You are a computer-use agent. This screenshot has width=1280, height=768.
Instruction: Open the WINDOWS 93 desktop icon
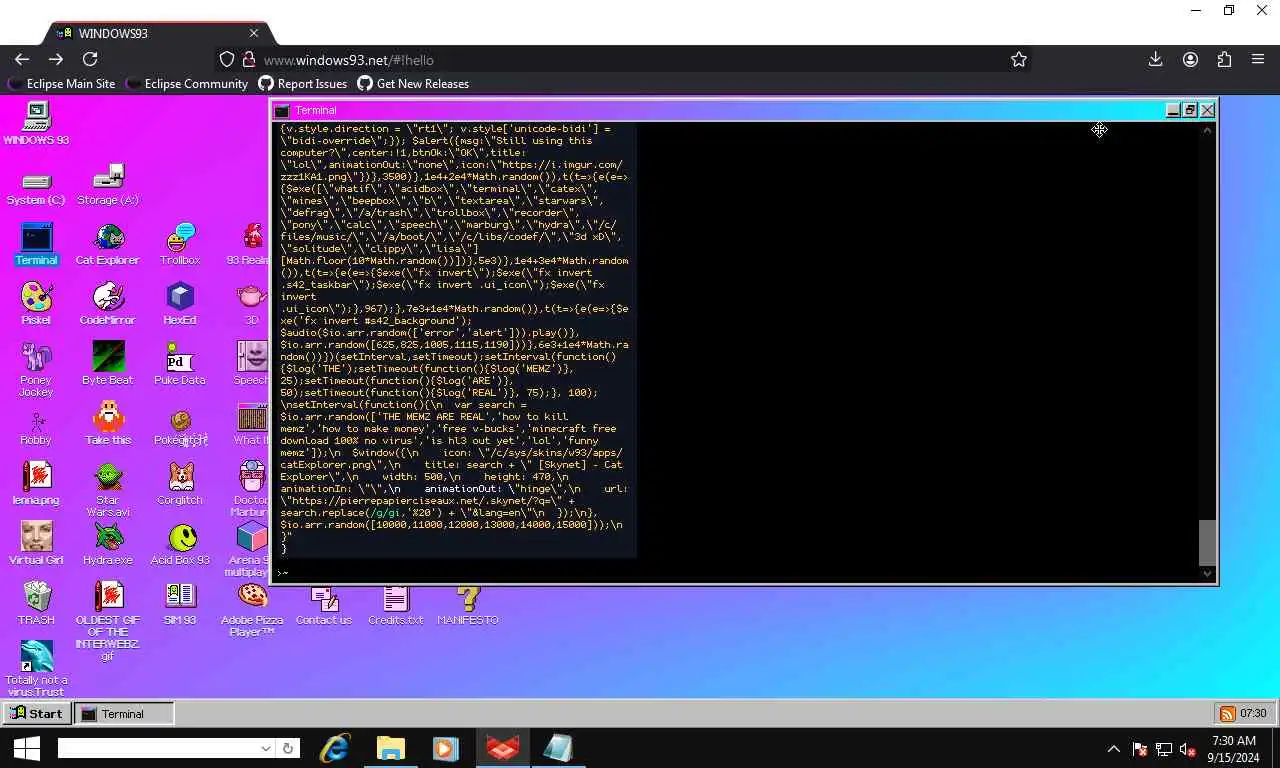36,124
